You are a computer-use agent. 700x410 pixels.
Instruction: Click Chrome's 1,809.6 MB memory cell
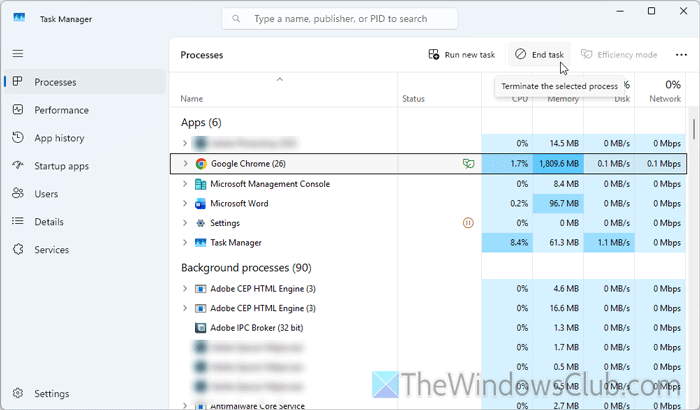pyautogui.click(x=558, y=164)
